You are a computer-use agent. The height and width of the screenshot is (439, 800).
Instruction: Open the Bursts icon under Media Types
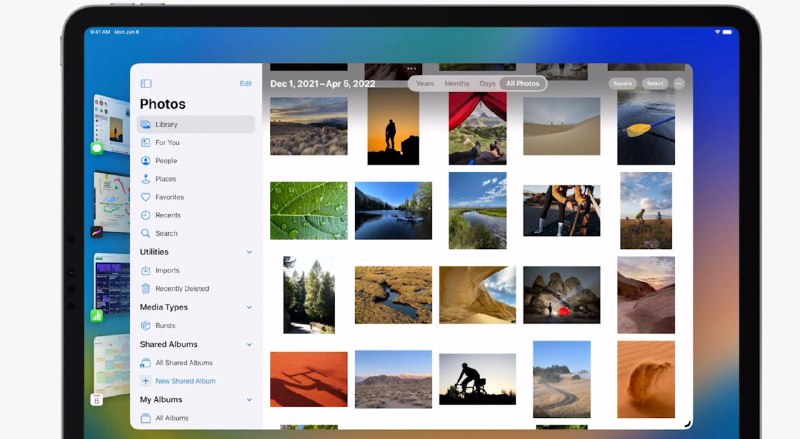[145, 325]
